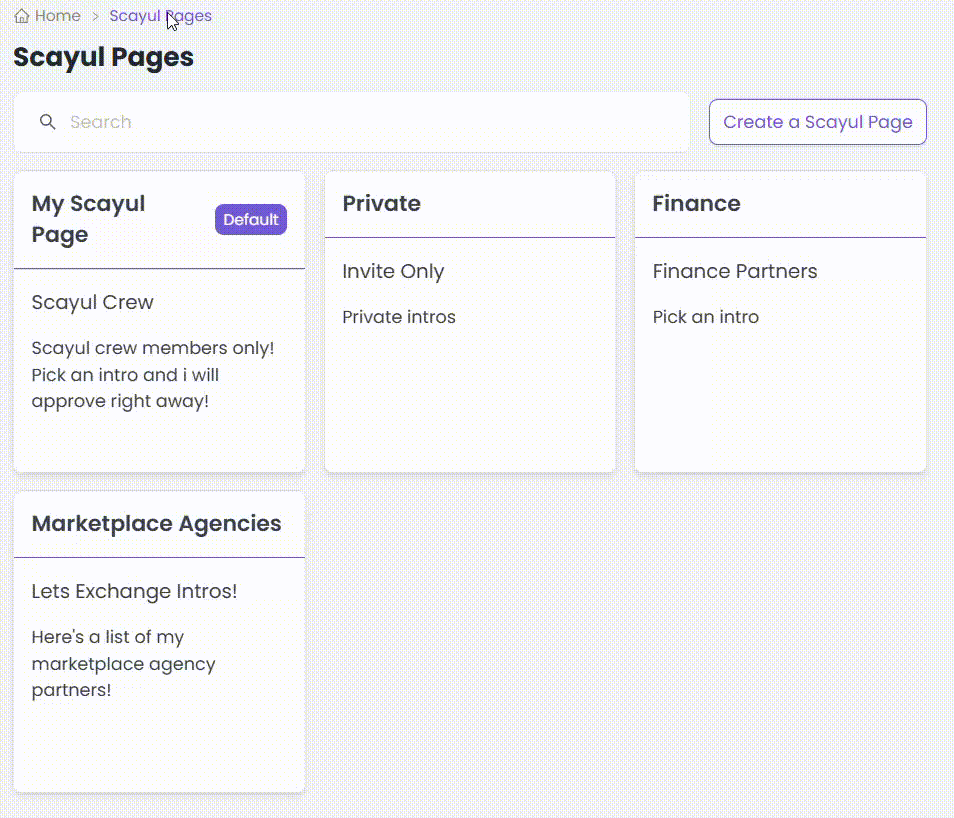Click the Default badge on My Scayul Page
This screenshot has height=818, width=954.
coord(250,219)
